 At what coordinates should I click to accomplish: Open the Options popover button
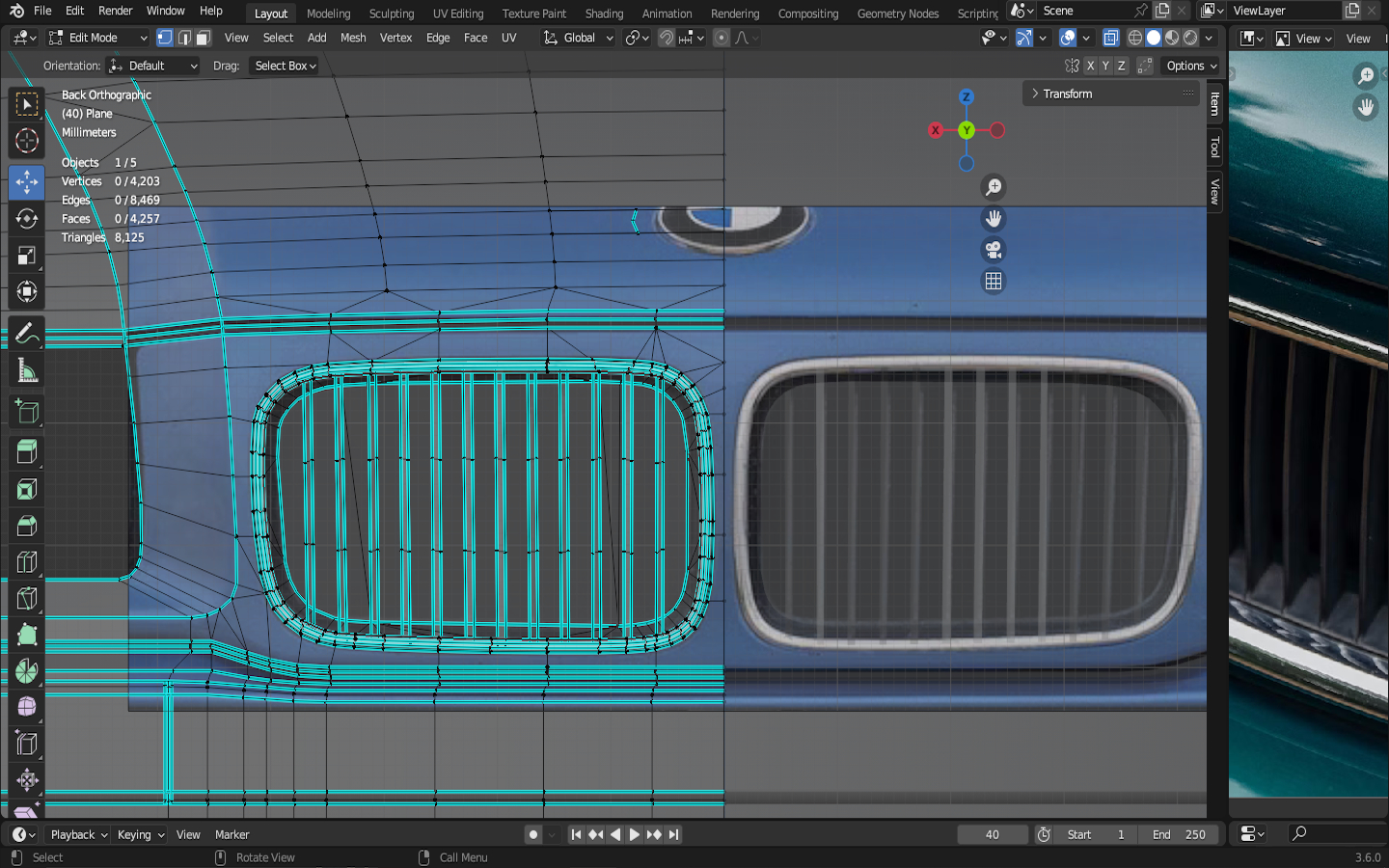coord(1191,66)
